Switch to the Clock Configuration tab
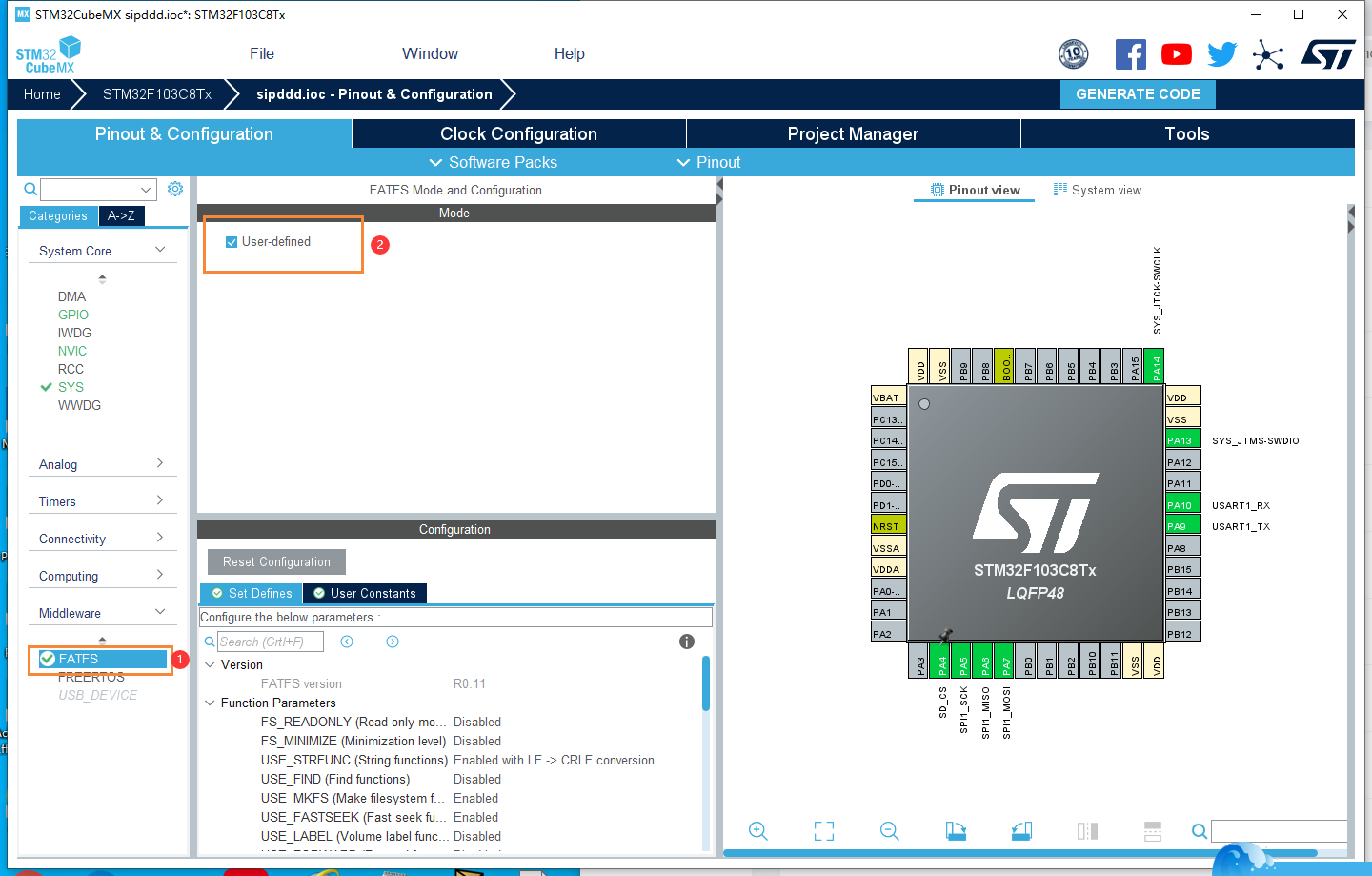1372x876 pixels. [x=518, y=133]
